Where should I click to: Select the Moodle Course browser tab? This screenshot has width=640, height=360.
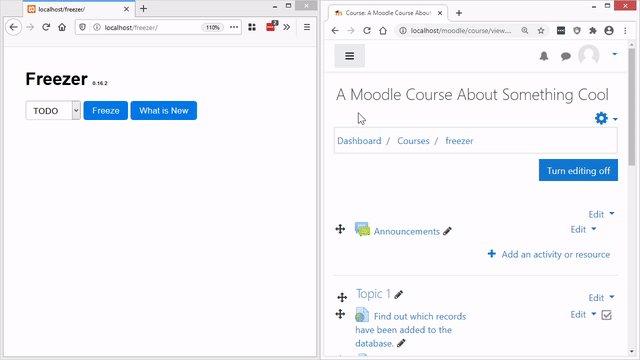(388, 13)
